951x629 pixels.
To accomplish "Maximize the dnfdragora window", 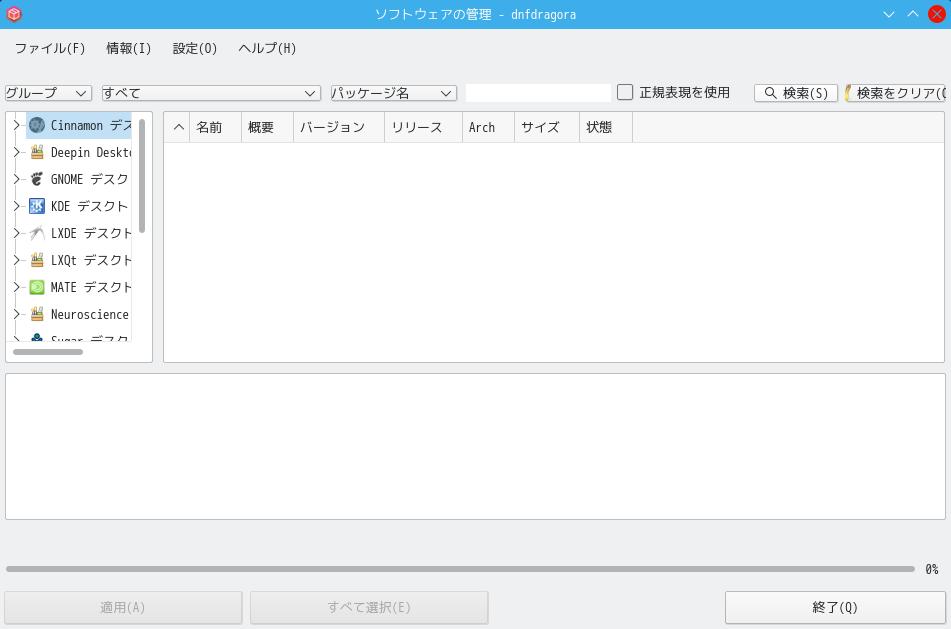I will [913, 14].
